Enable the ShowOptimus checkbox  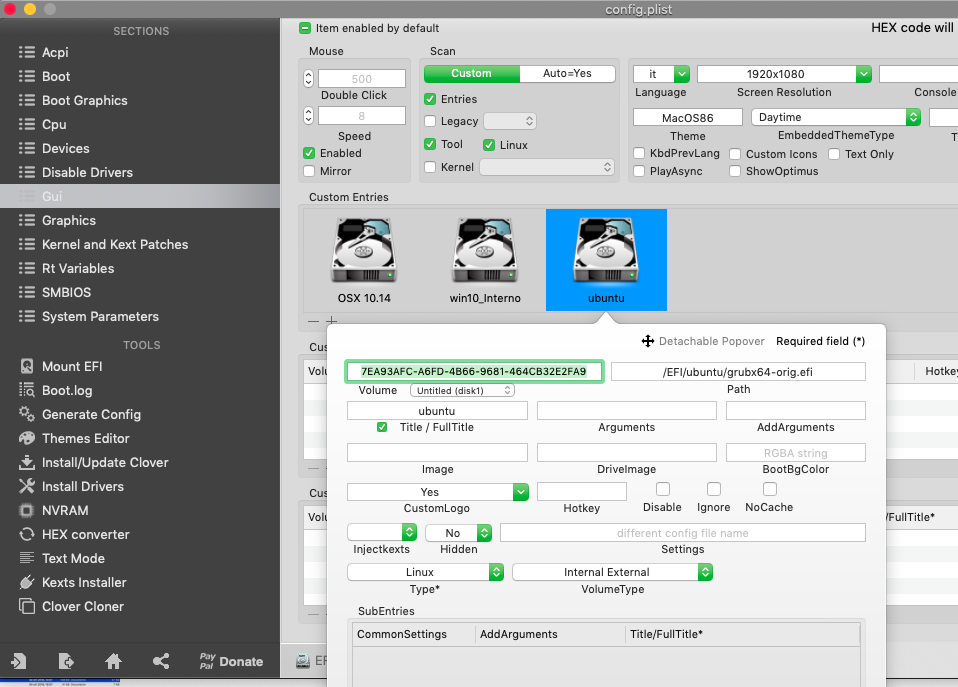click(735, 171)
